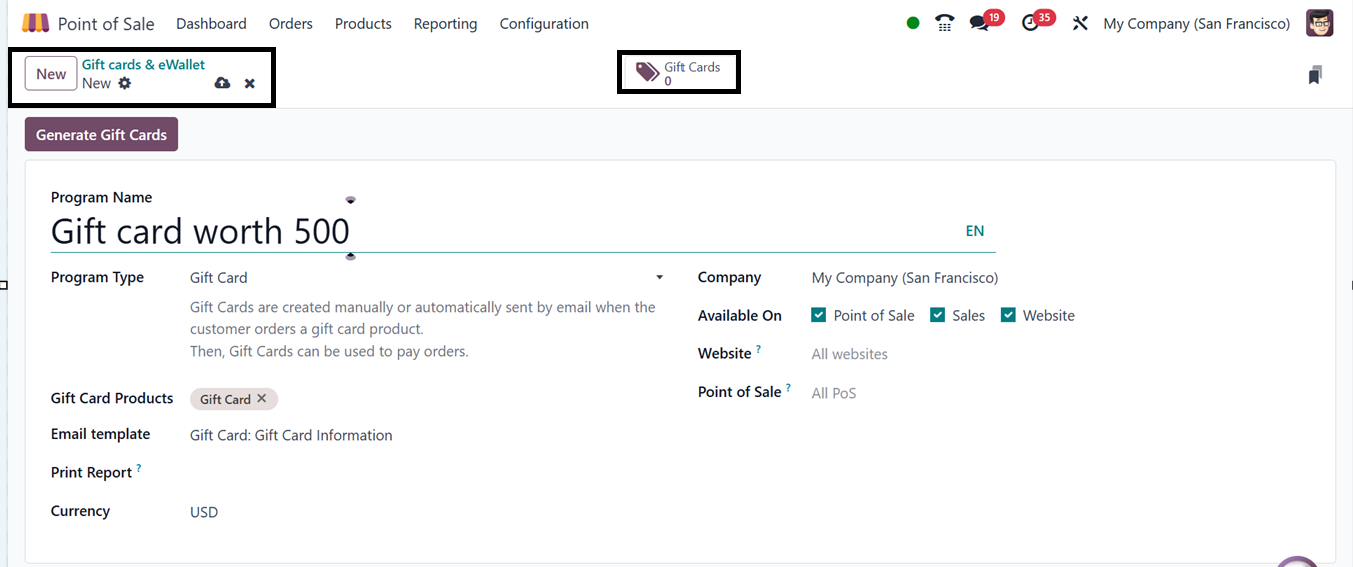Open the user avatar menu
The height and width of the screenshot is (567, 1353).
tap(1319, 23)
